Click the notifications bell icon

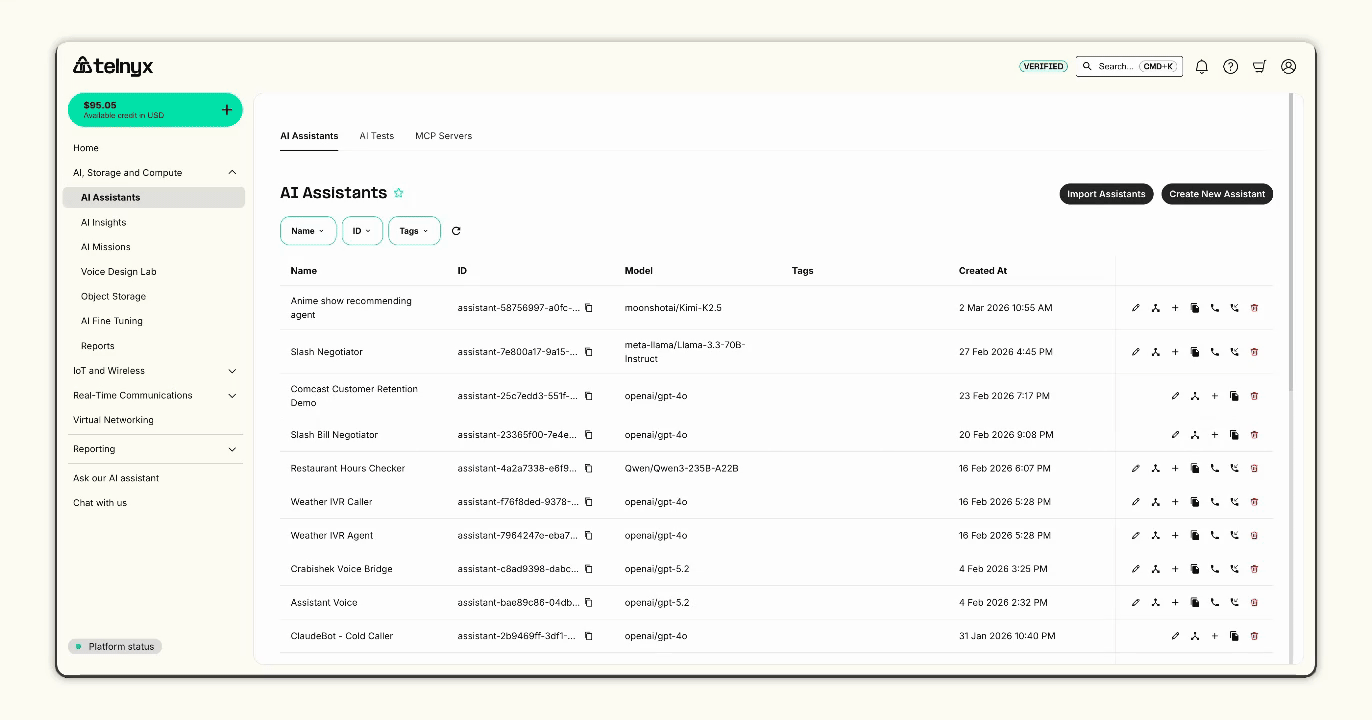point(1201,67)
